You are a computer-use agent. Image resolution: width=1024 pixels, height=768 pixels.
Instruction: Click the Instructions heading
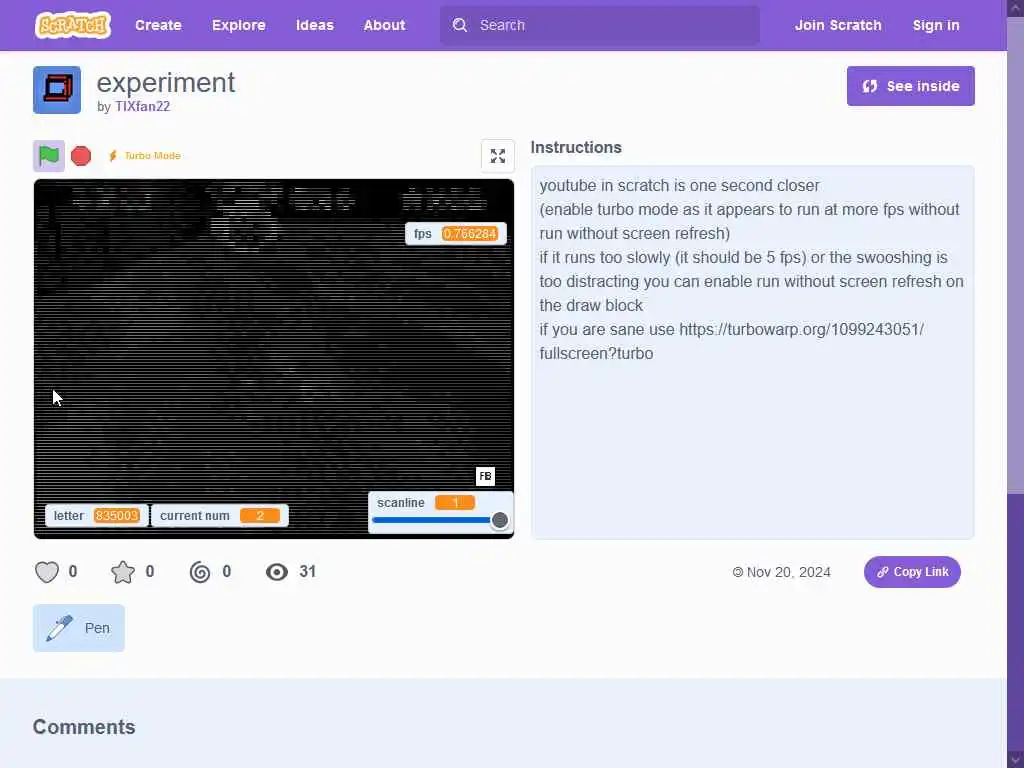click(575, 148)
